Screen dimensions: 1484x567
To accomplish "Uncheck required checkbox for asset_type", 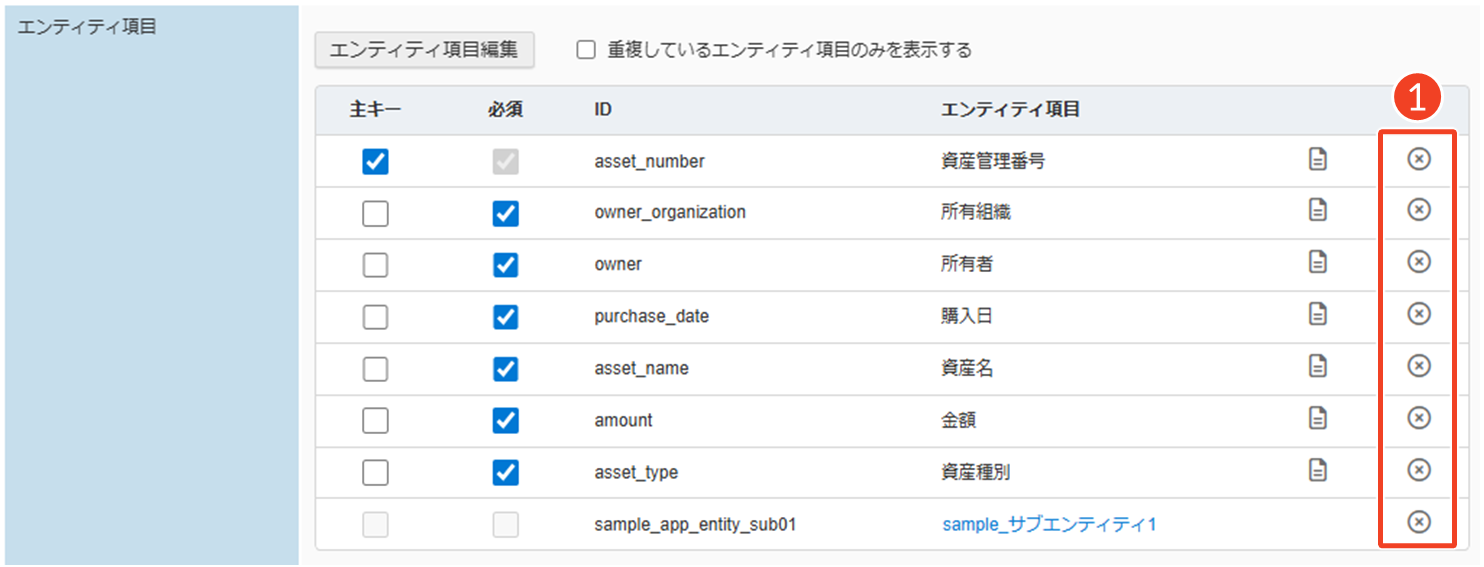I will (x=505, y=473).
